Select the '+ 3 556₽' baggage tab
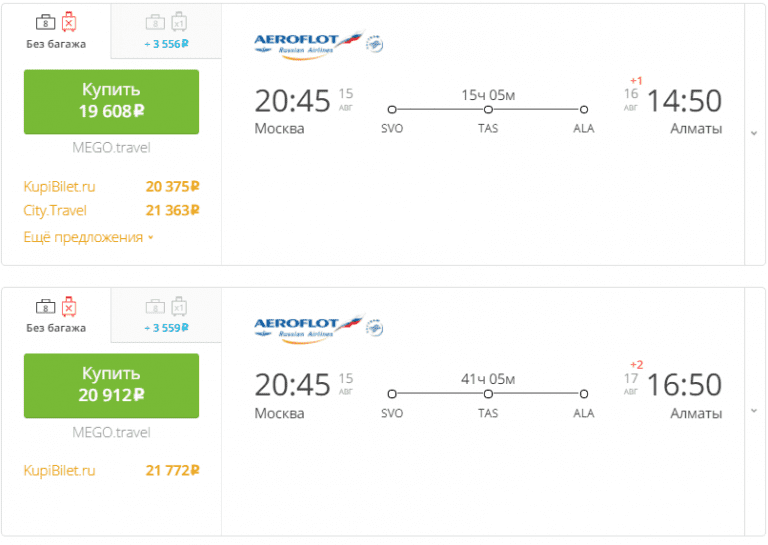The width and height of the screenshot is (768, 545). point(166,31)
